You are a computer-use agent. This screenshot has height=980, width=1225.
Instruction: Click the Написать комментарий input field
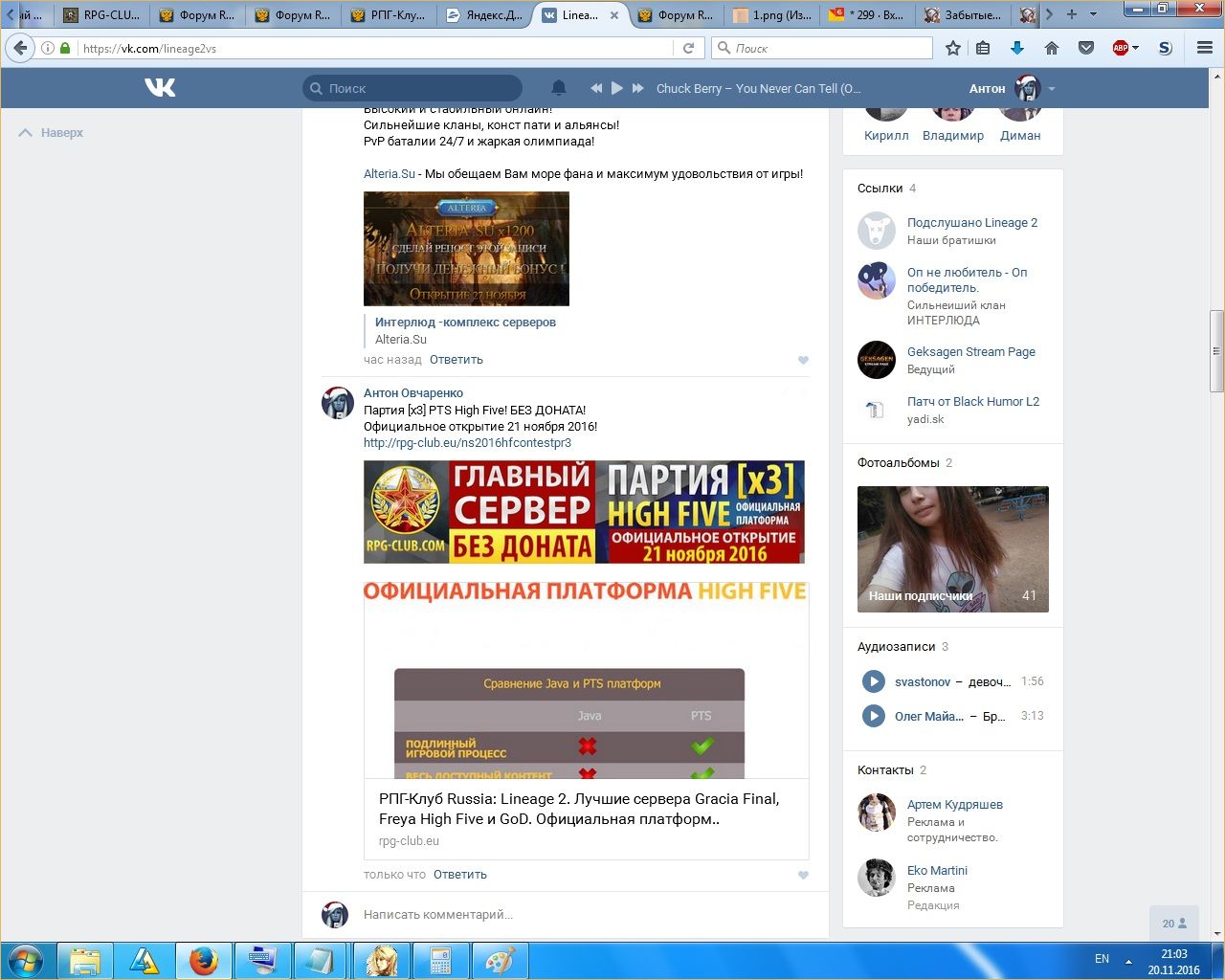(574, 915)
